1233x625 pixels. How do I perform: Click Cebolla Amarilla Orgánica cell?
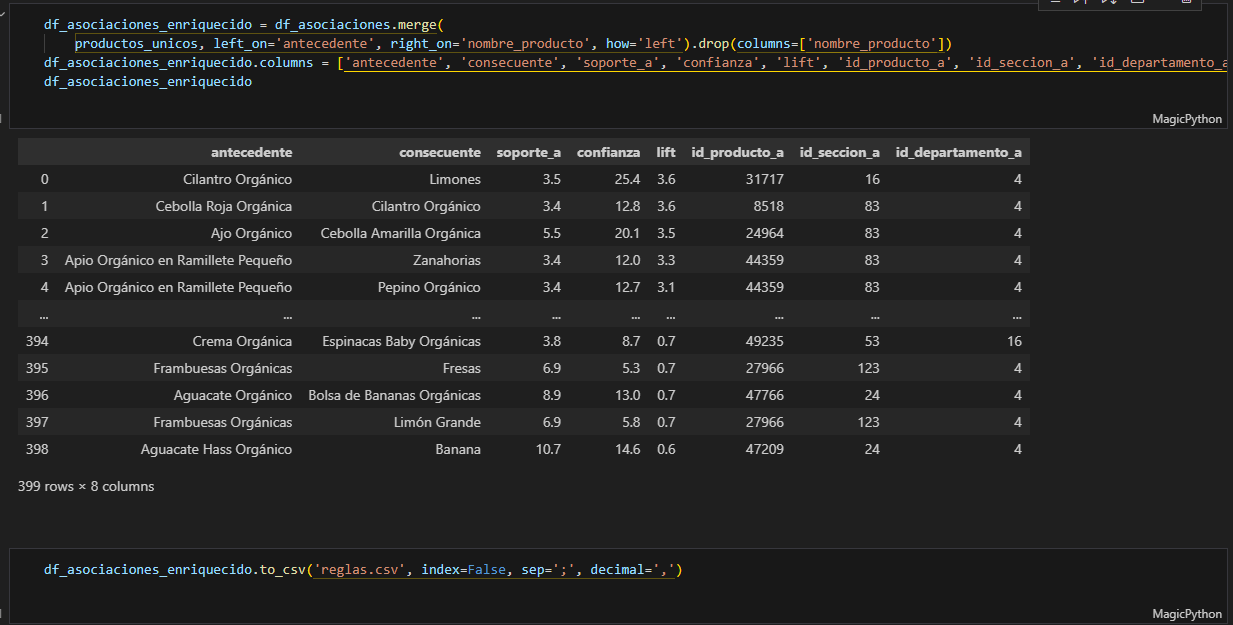[x=400, y=233]
